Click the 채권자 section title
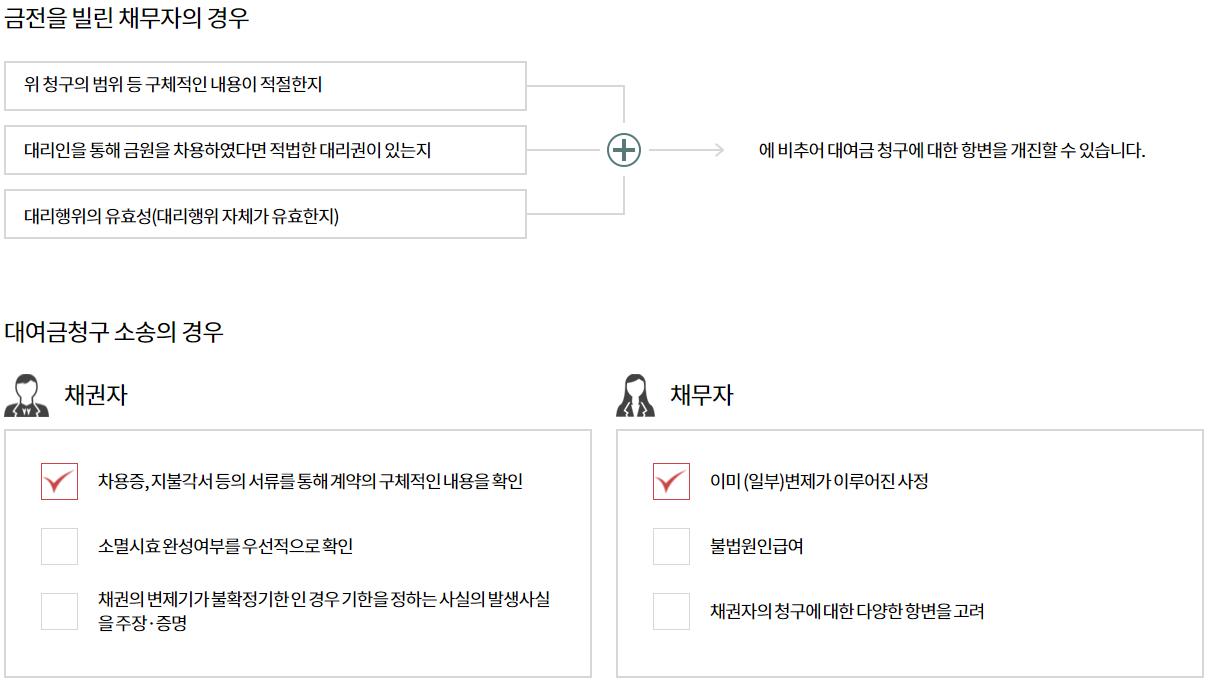This screenshot has height=683, width=1209. coord(96,395)
